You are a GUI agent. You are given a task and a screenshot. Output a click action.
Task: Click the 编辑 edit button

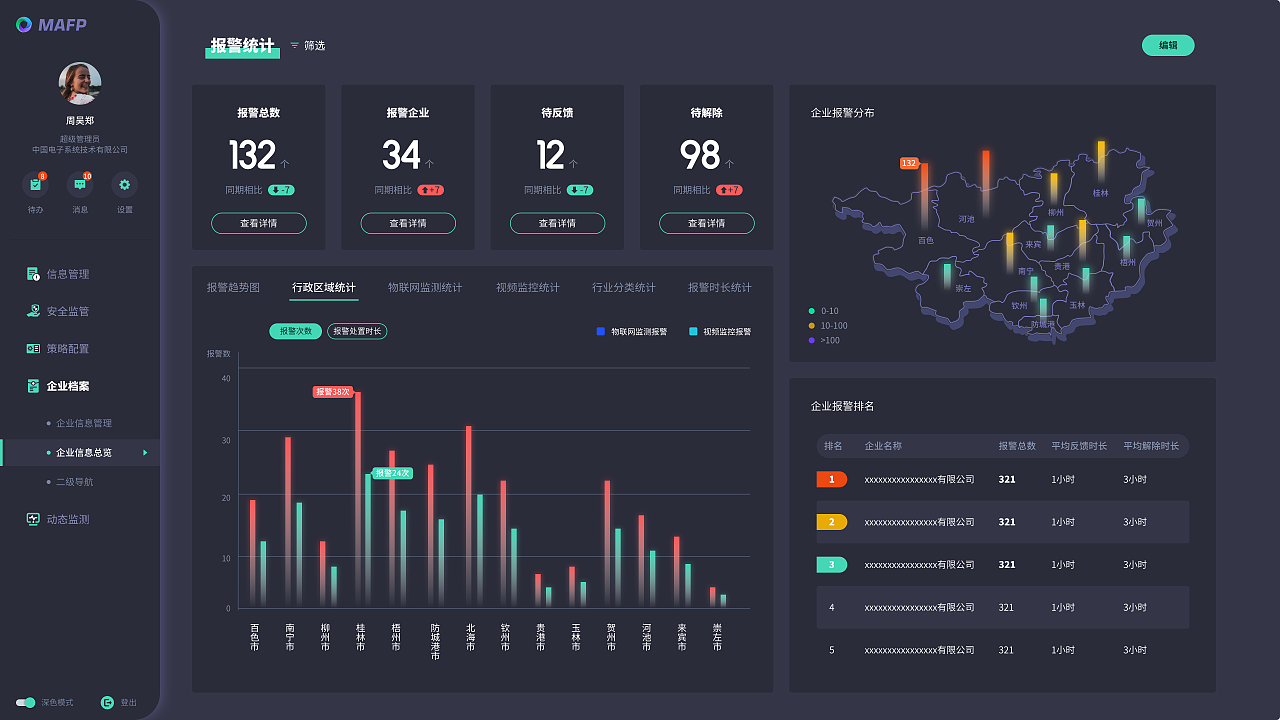click(1168, 45)
